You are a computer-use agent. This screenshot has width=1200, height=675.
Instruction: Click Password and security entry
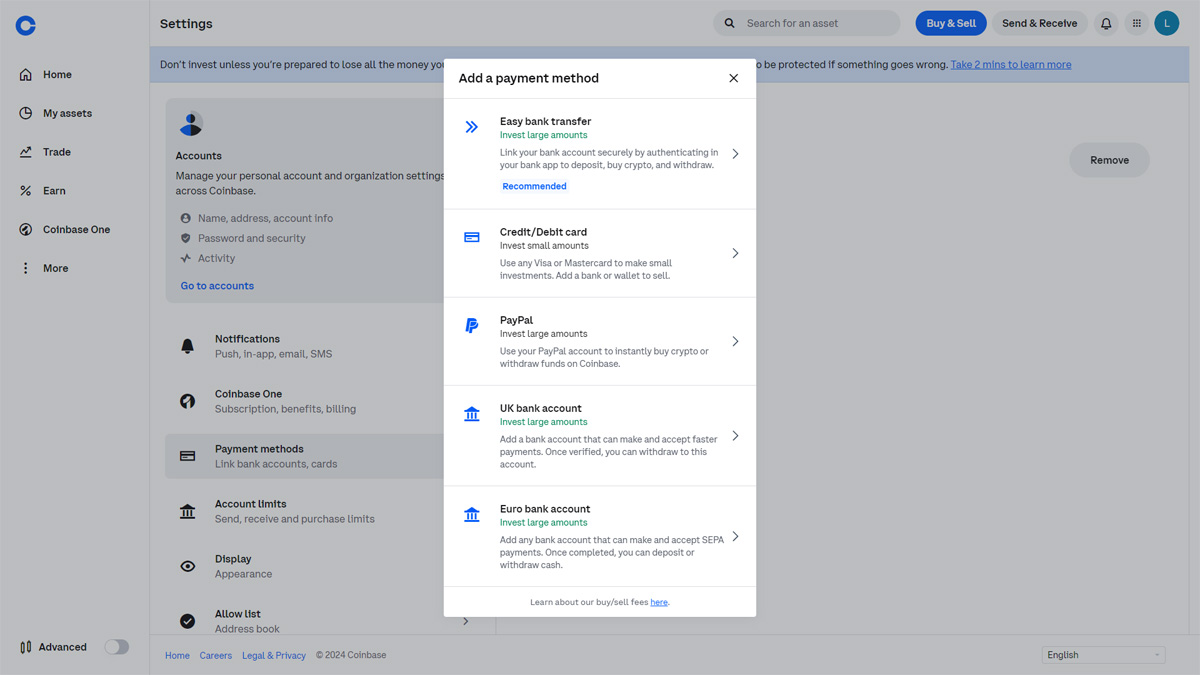(251, 238)
